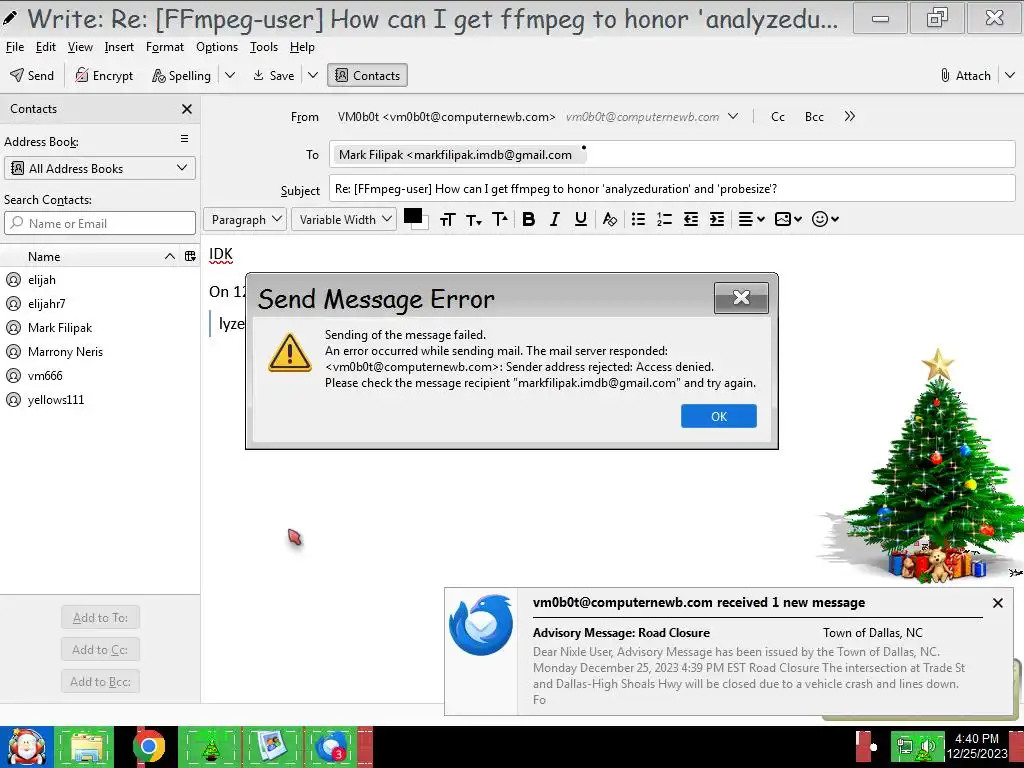This screenshot has height=768, width=1024.
Task: Open File Explorer from the taskbar
Action: [85, 746]
